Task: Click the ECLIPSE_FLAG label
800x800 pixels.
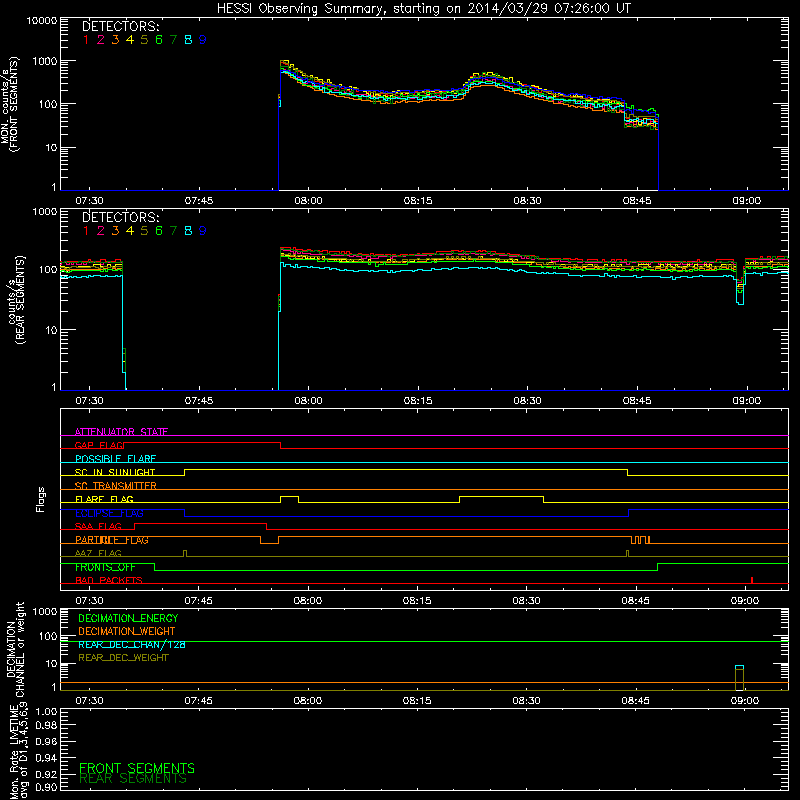Action: coord(109,513)
